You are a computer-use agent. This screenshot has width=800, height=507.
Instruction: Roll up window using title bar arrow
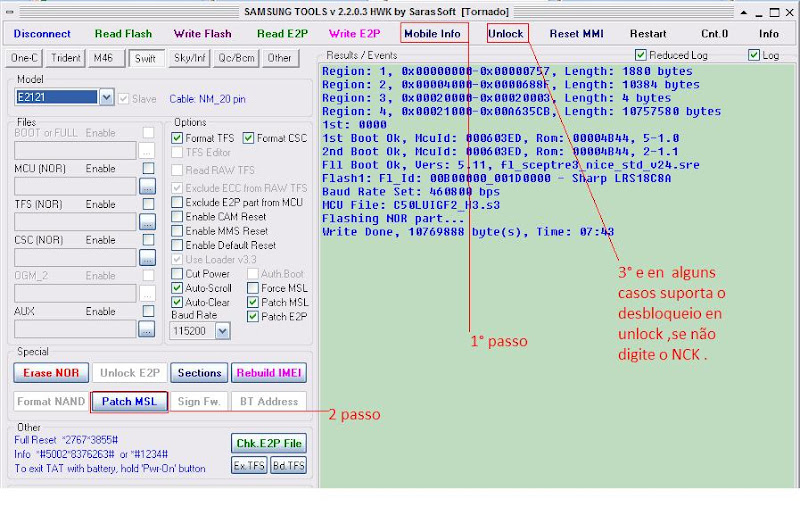coord(744,12)
